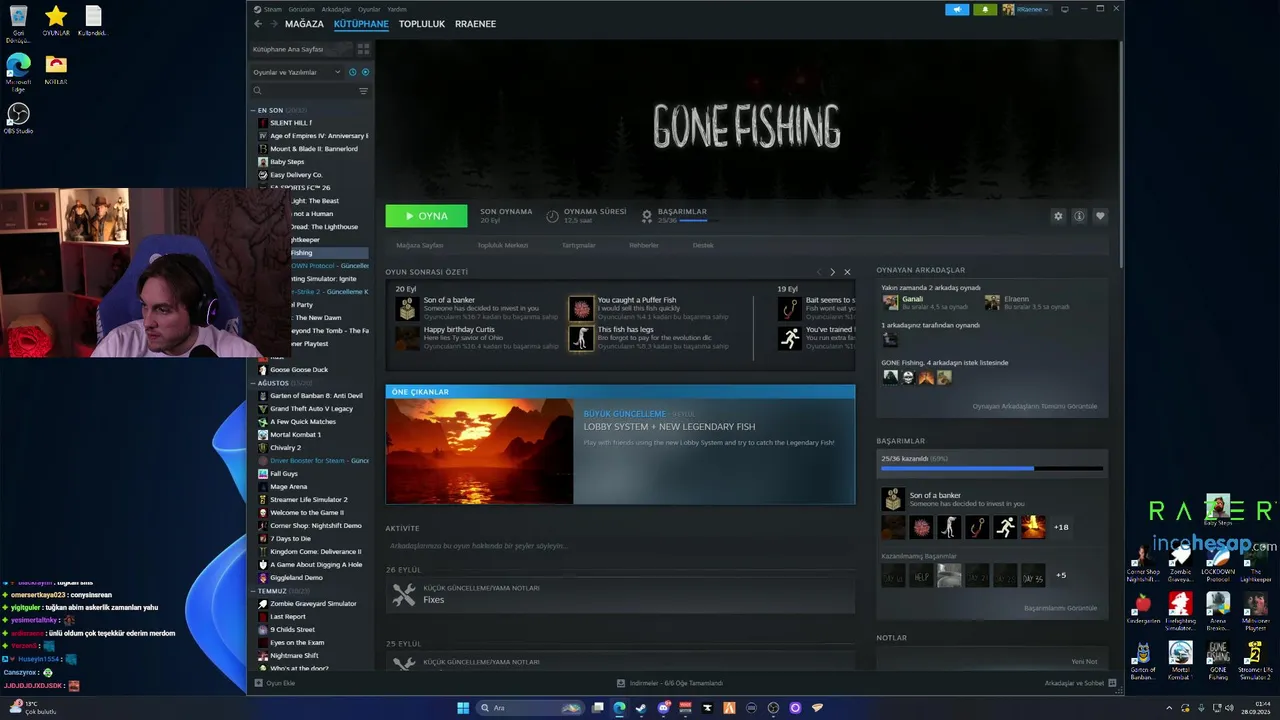Click blue announcements megaphone button
Image resolution: width=1280 pixels, height=720 pixels.
957,9
